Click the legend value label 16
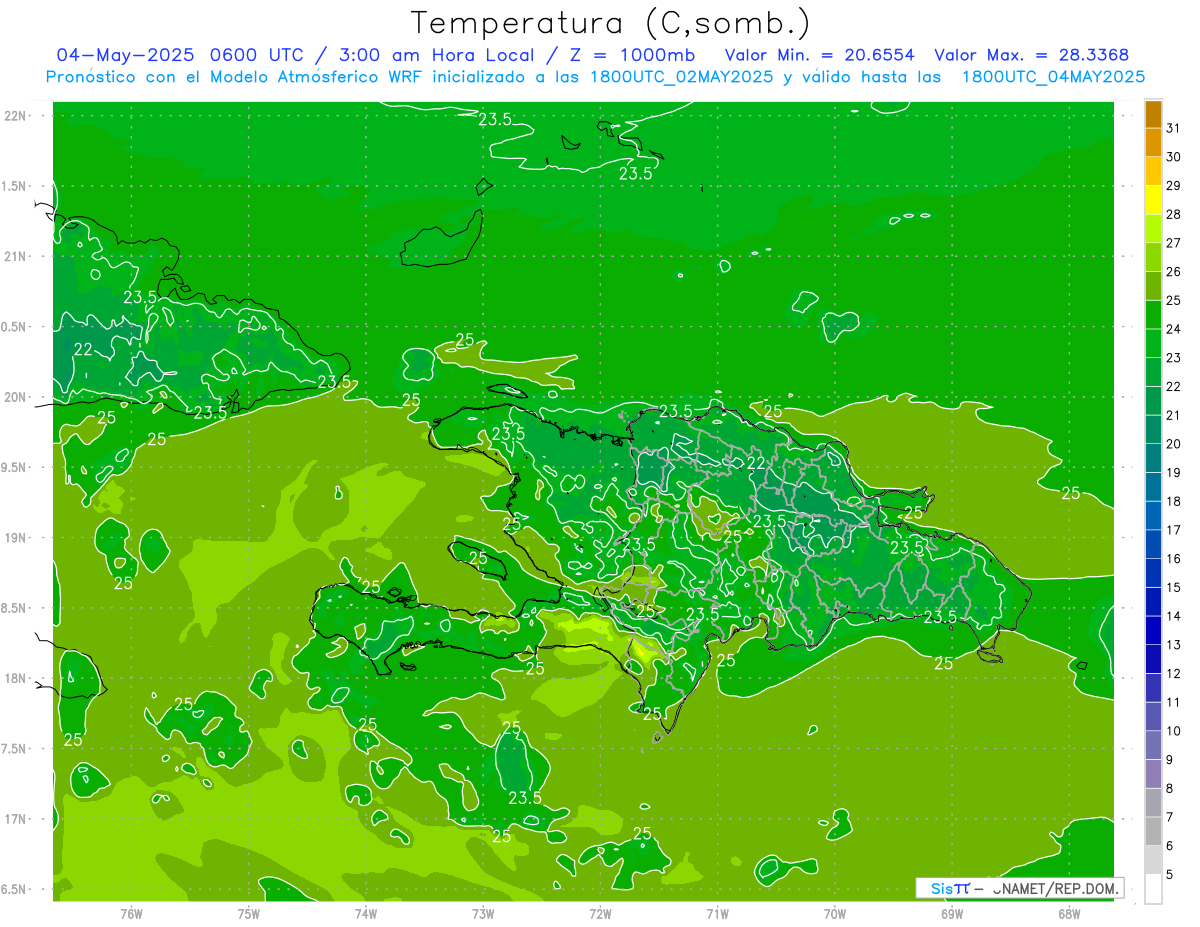 1174,559
